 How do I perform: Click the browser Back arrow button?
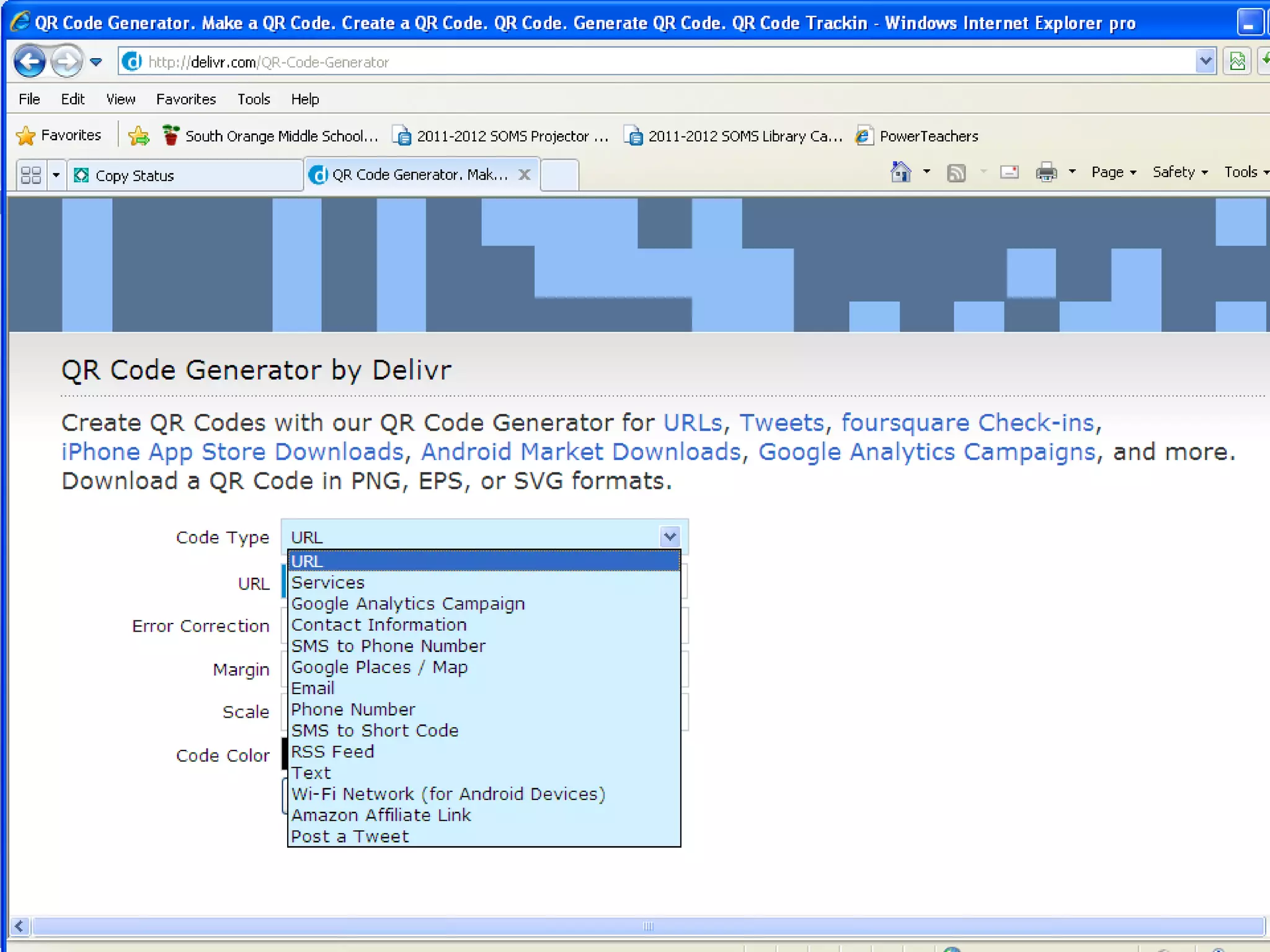tap(29, 61)
